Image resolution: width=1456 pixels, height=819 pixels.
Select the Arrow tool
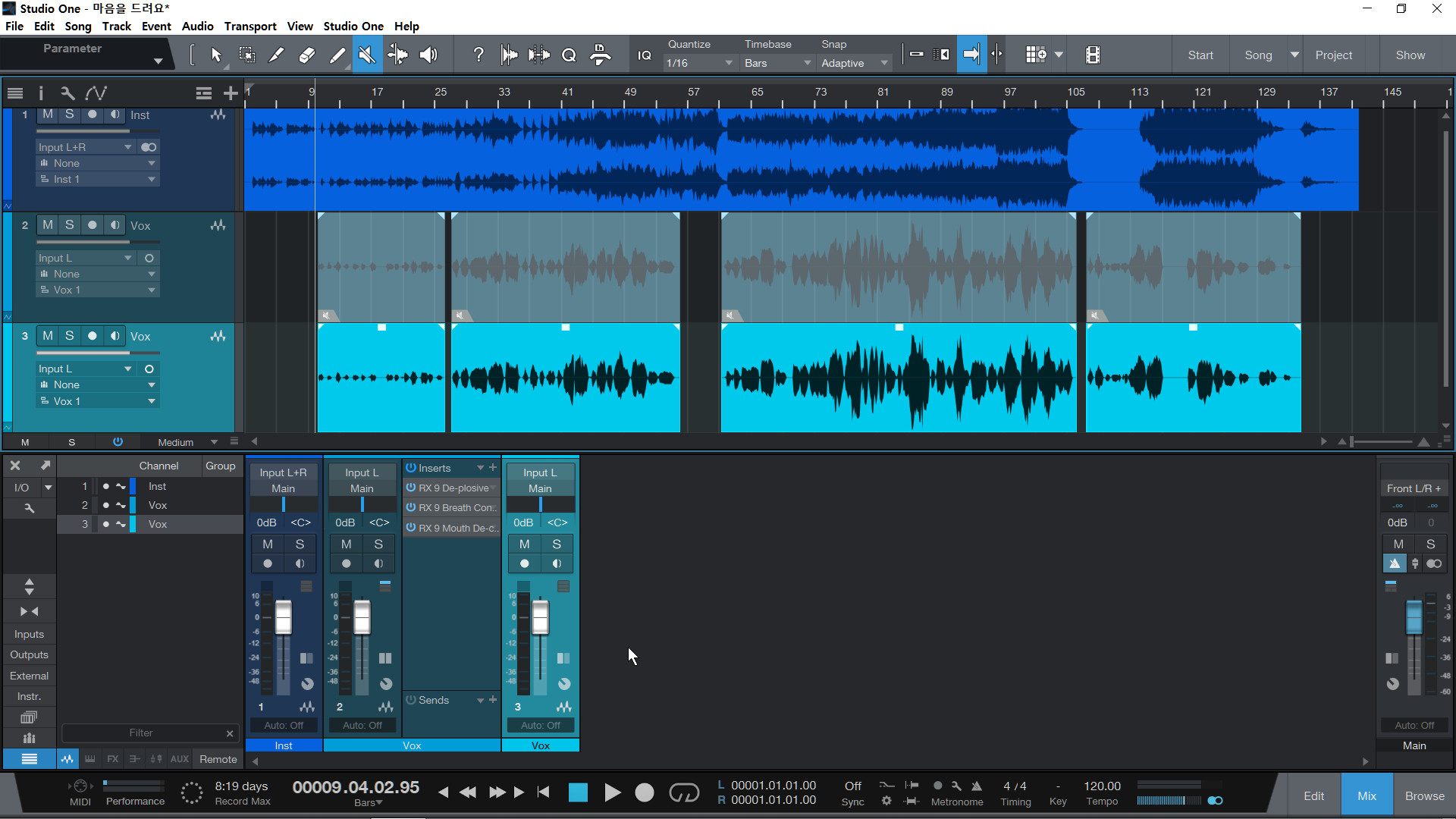(216, 55)
